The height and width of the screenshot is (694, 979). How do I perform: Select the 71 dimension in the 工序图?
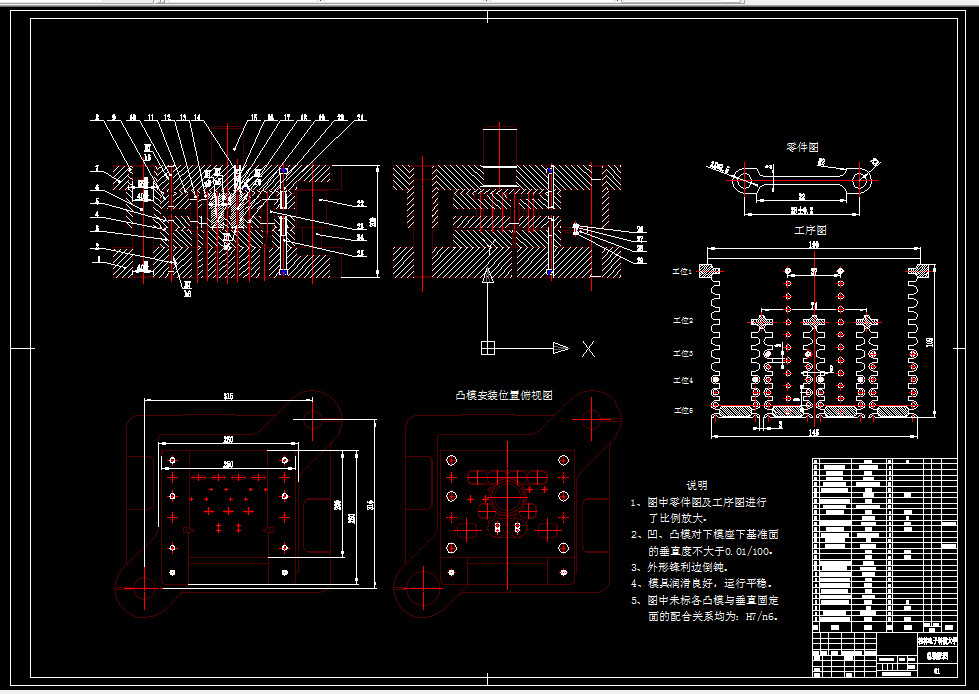(814, 305)
